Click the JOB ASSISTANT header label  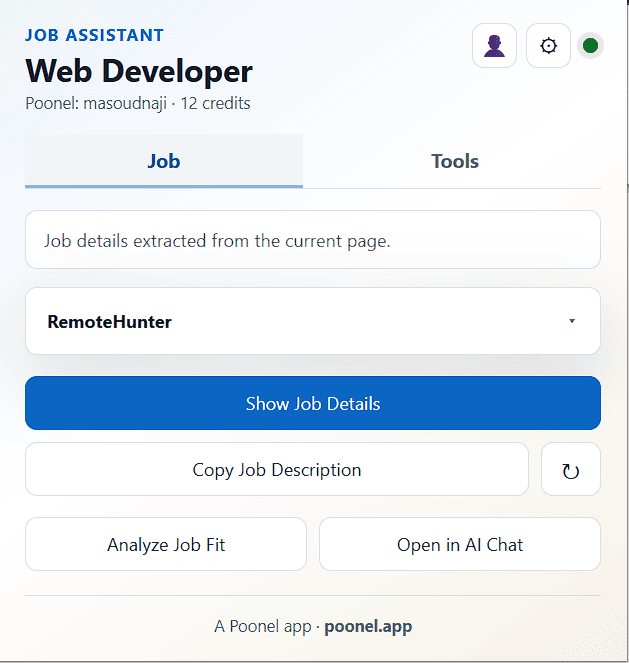(94, 35)
